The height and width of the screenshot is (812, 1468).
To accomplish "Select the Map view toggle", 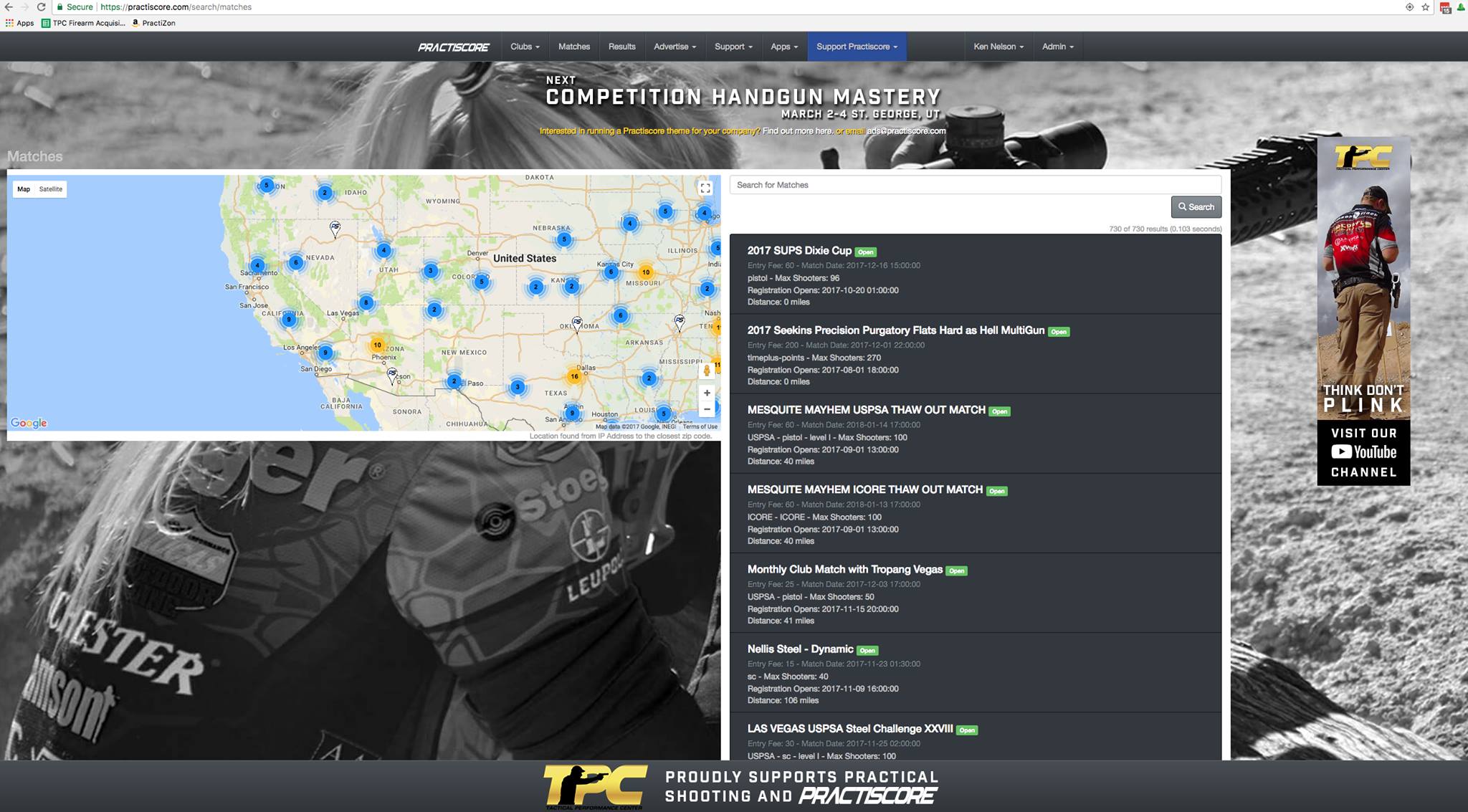I will [24, 189].
